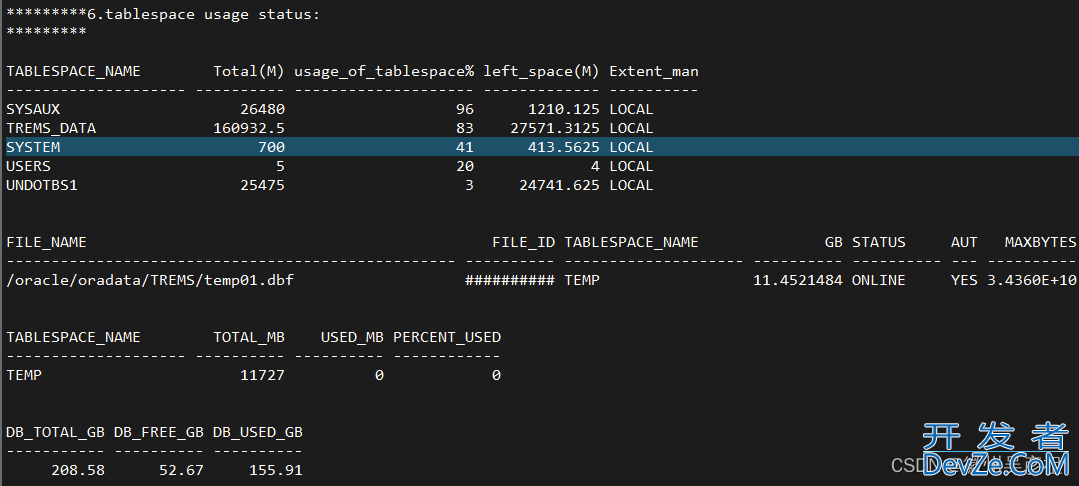Screen dimensions: 1079x486
Task: Click SYSAUX left space 1210.125
Action: (564, 109)
